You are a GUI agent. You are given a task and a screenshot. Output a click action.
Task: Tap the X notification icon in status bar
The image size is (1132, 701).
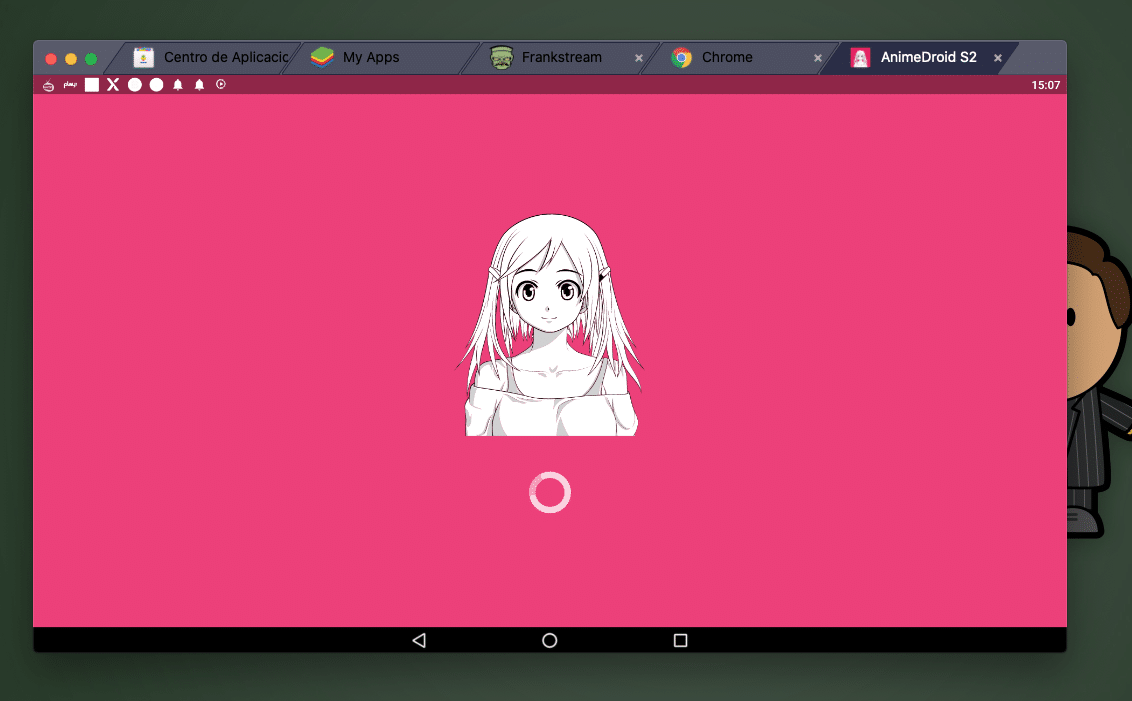(113, 85)
